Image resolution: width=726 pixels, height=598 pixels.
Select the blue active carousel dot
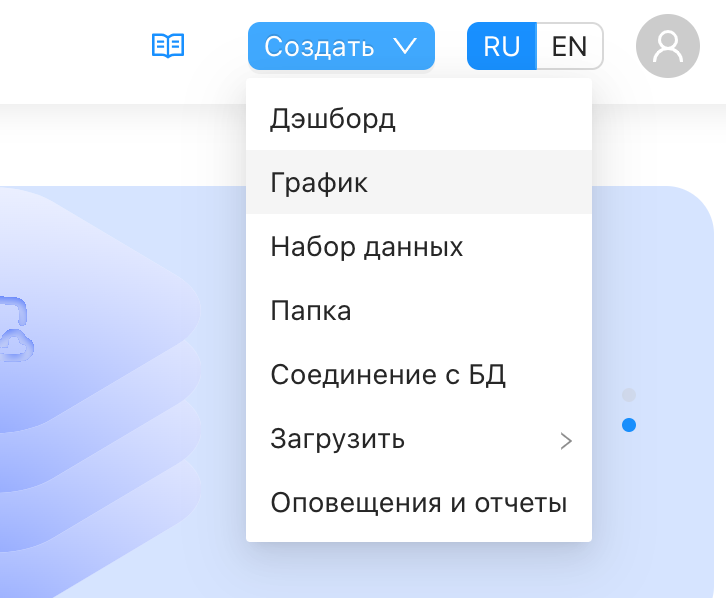coord(629,425)
